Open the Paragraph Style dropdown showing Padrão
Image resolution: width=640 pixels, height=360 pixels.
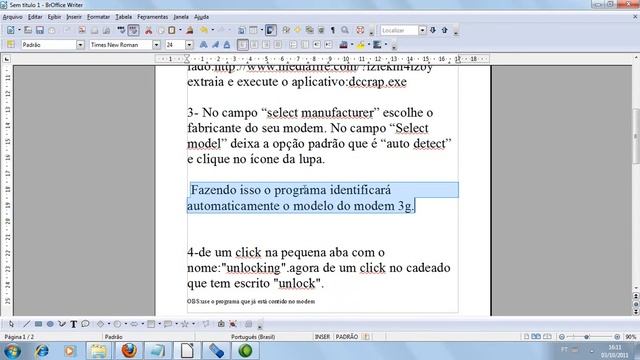click(80, 44)
